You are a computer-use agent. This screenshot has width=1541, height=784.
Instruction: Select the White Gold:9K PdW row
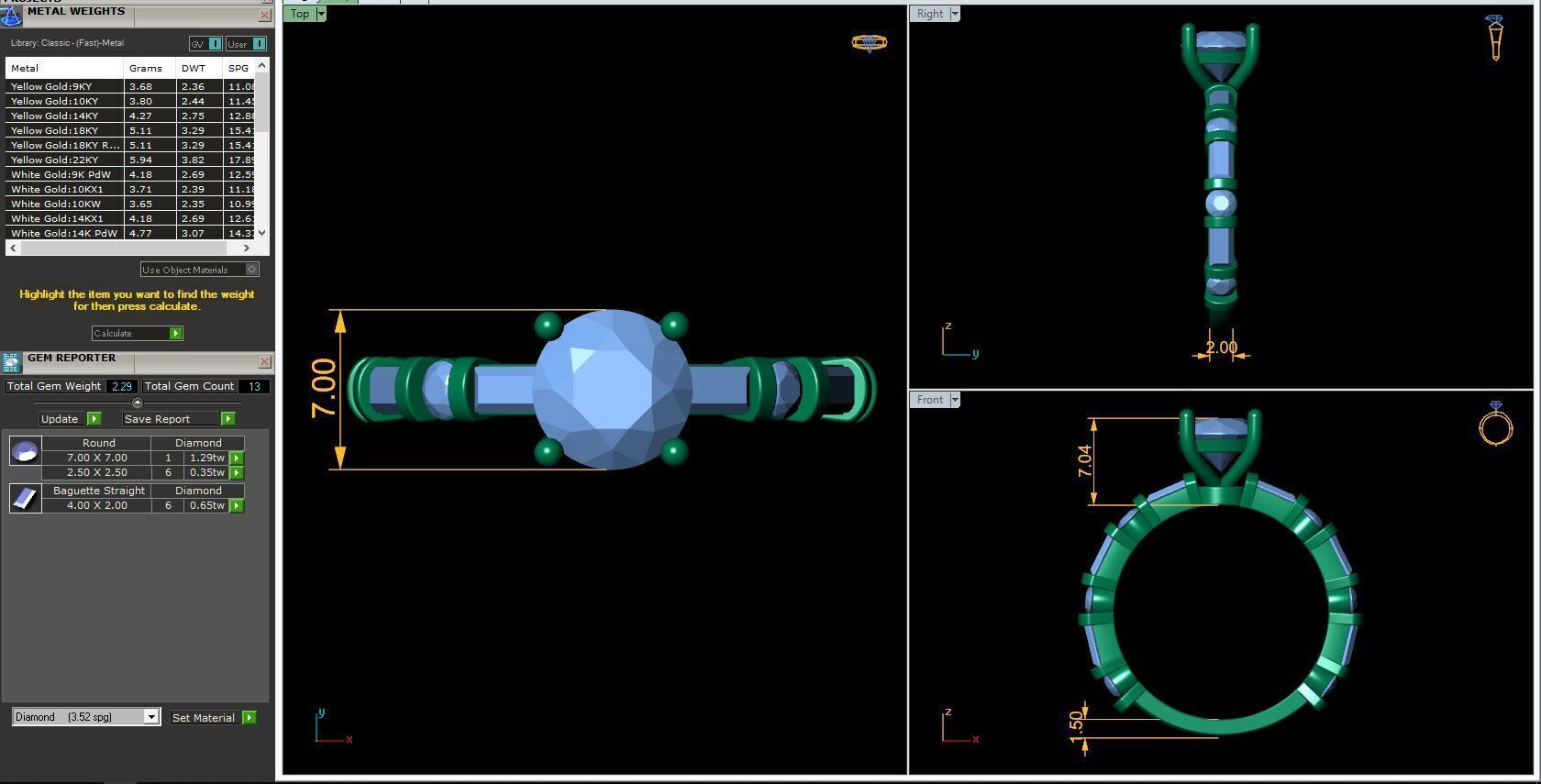pos(130,174)
